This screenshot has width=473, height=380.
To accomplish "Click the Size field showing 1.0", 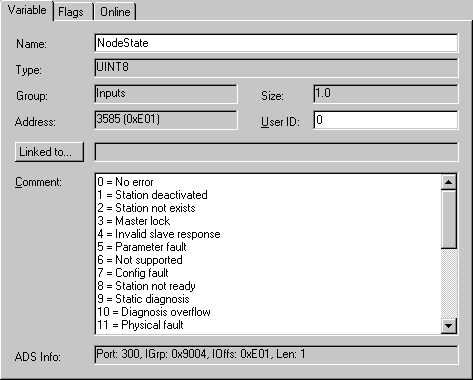I will [386, 94].
